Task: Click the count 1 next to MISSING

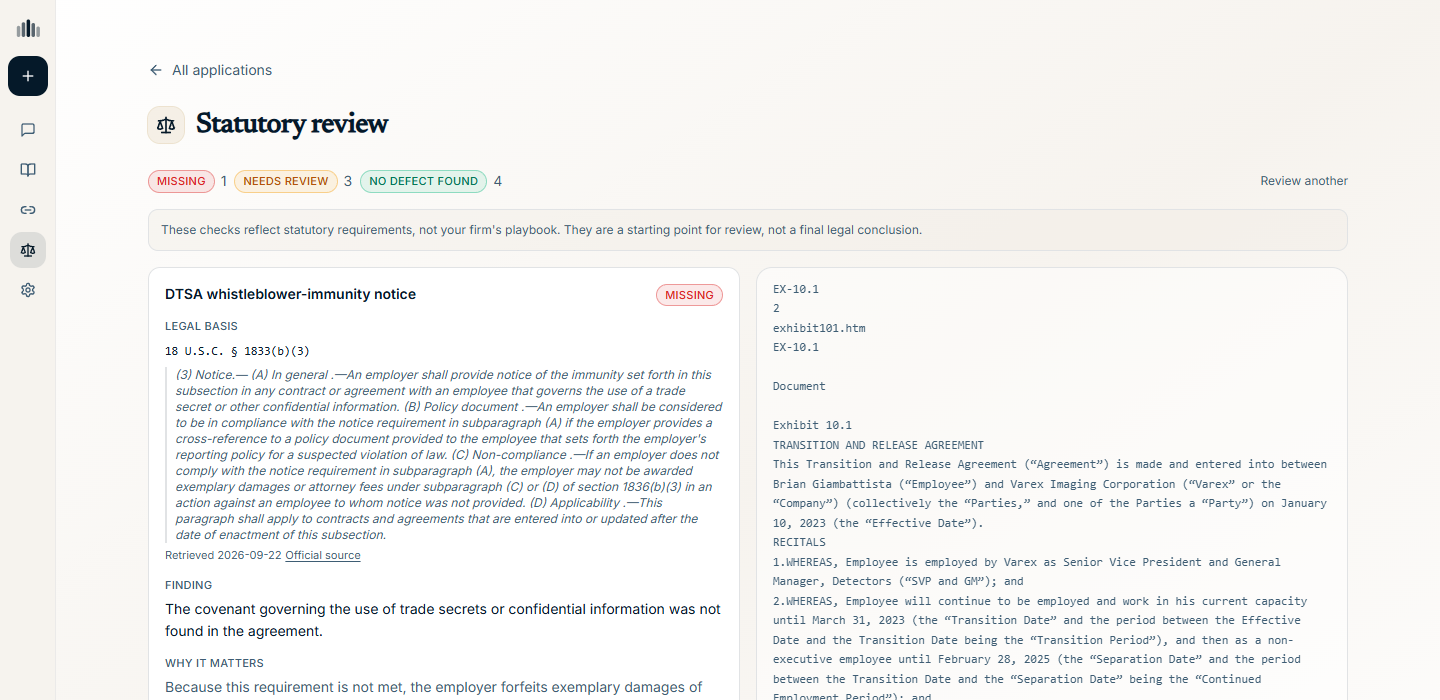Action: [x=224, y=181]
